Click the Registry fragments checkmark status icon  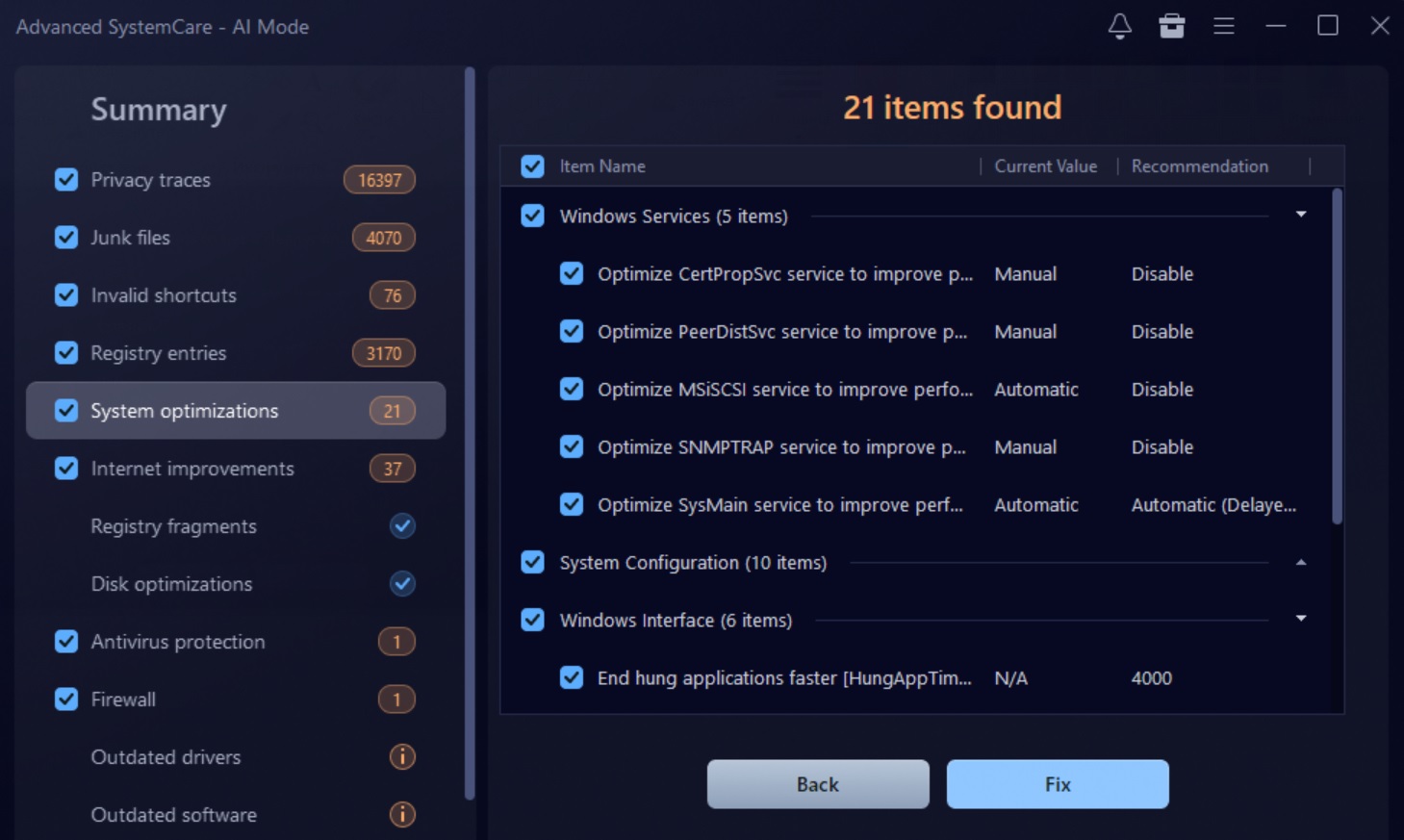402,526
